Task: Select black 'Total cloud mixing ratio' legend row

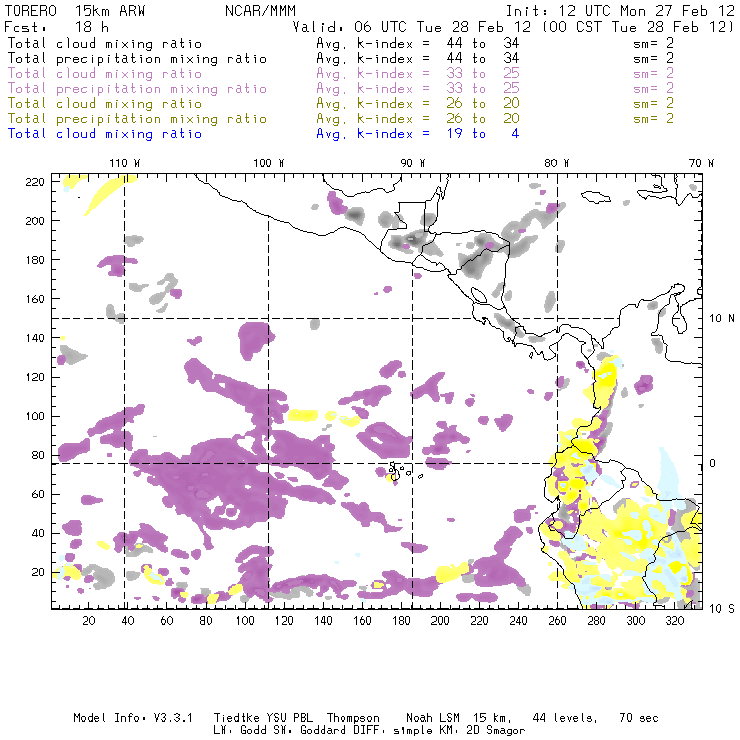Action: (105, 43)
